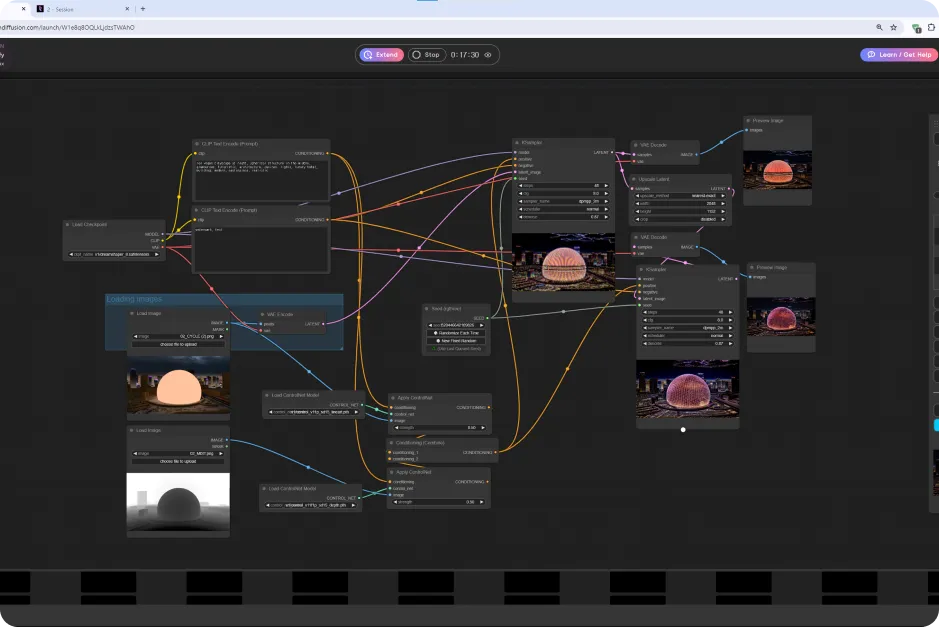The width and height of the screenshot is (939, 627).
Task: Open sampler_name dropdown in the lower KSampler
Action: coord(687,328)
